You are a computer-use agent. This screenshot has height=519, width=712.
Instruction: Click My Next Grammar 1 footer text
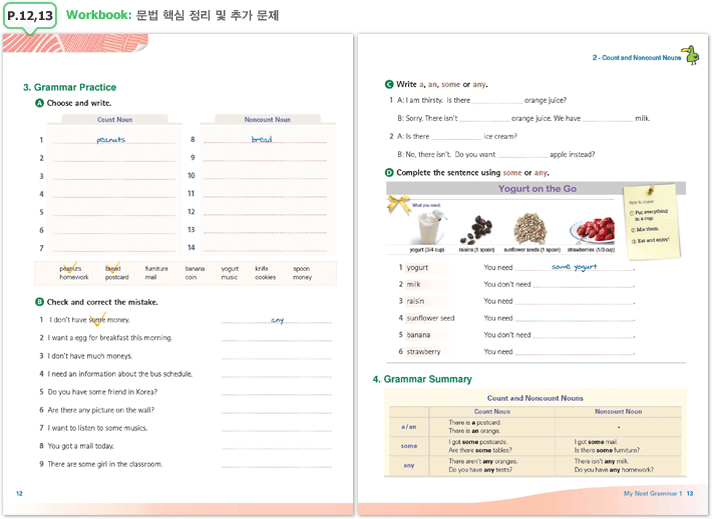[x=653, y=494]
